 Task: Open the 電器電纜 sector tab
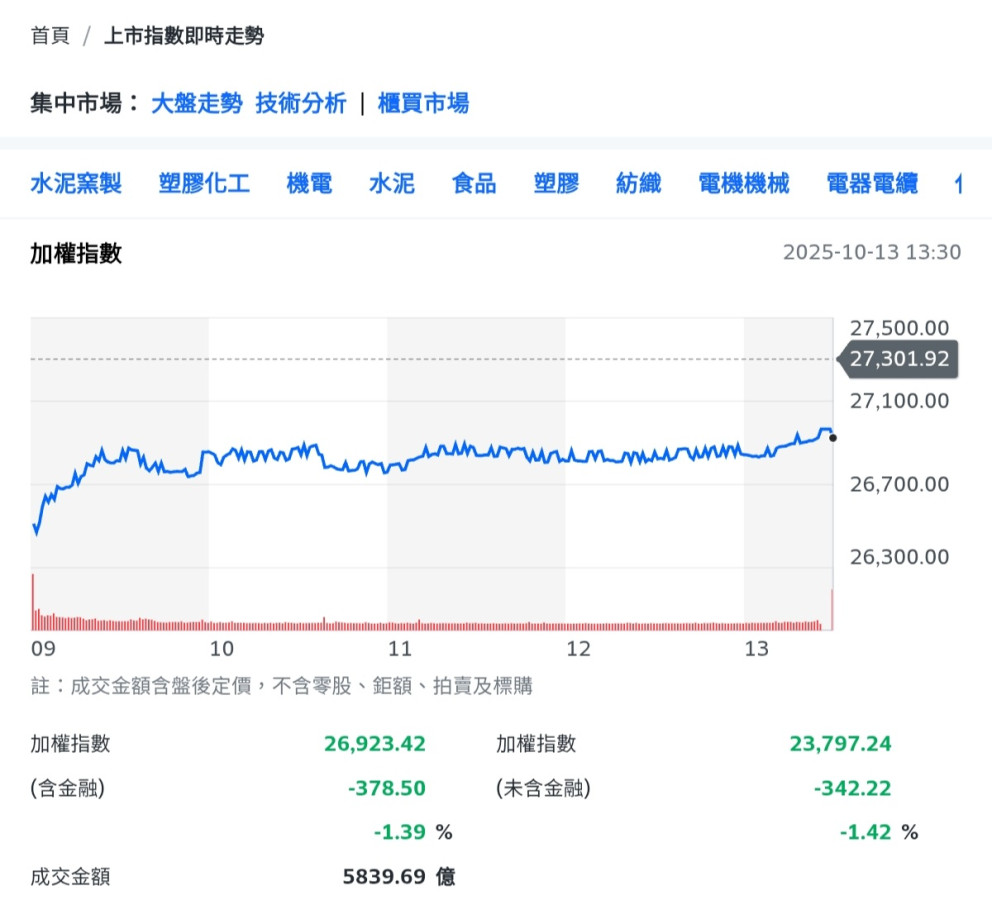tap(872, 183)
